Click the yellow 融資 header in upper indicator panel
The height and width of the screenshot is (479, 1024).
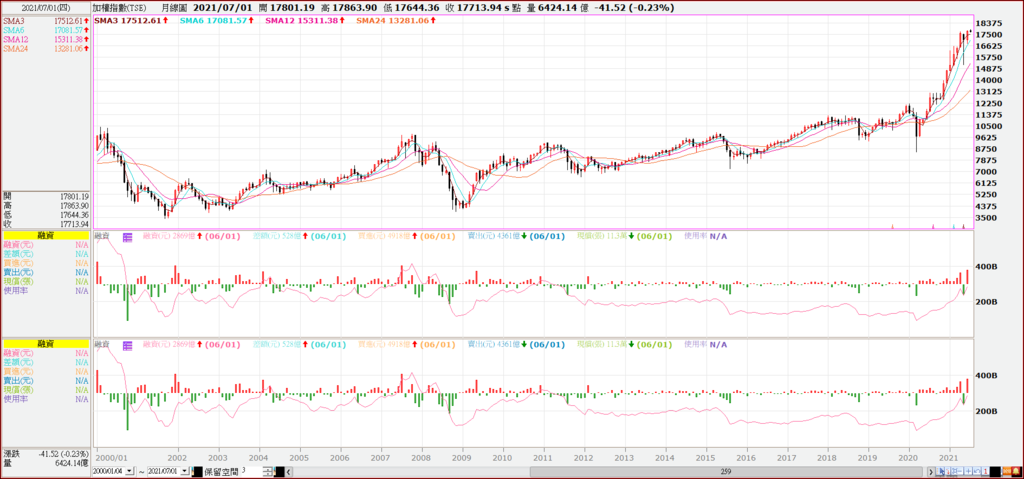pos(46,235)
